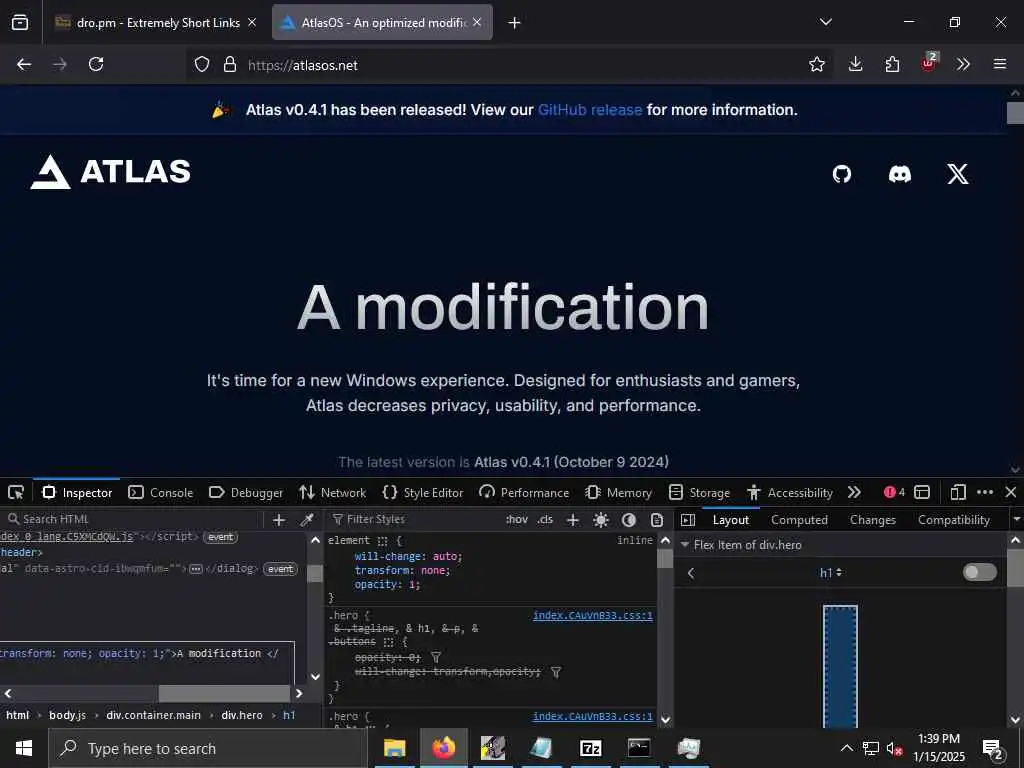This screenshot has width=1024, height=768.
Task: Open the Memory devtools tab
Action: pos(618,492)
